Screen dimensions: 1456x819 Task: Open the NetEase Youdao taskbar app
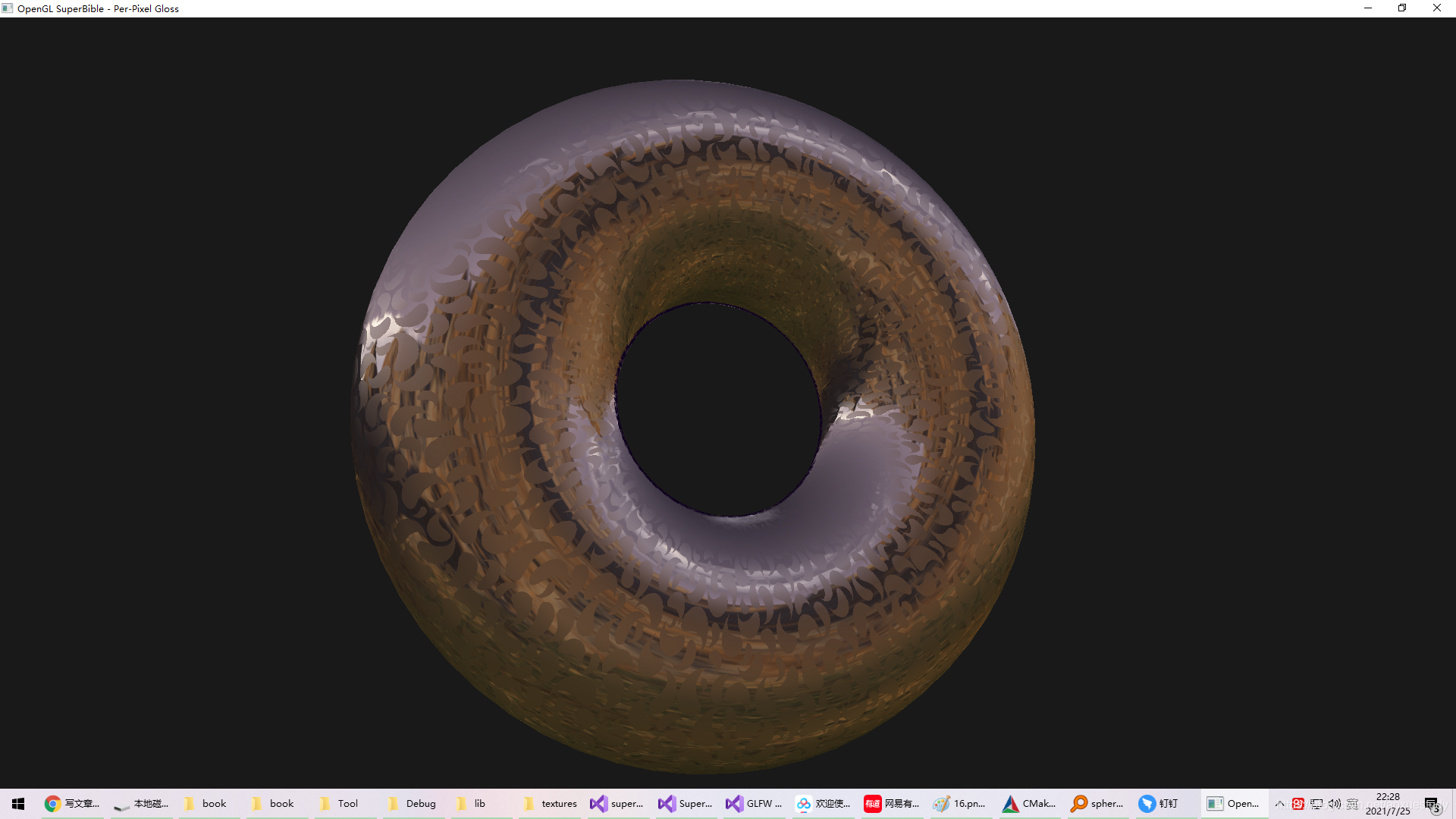click(892, 804)
